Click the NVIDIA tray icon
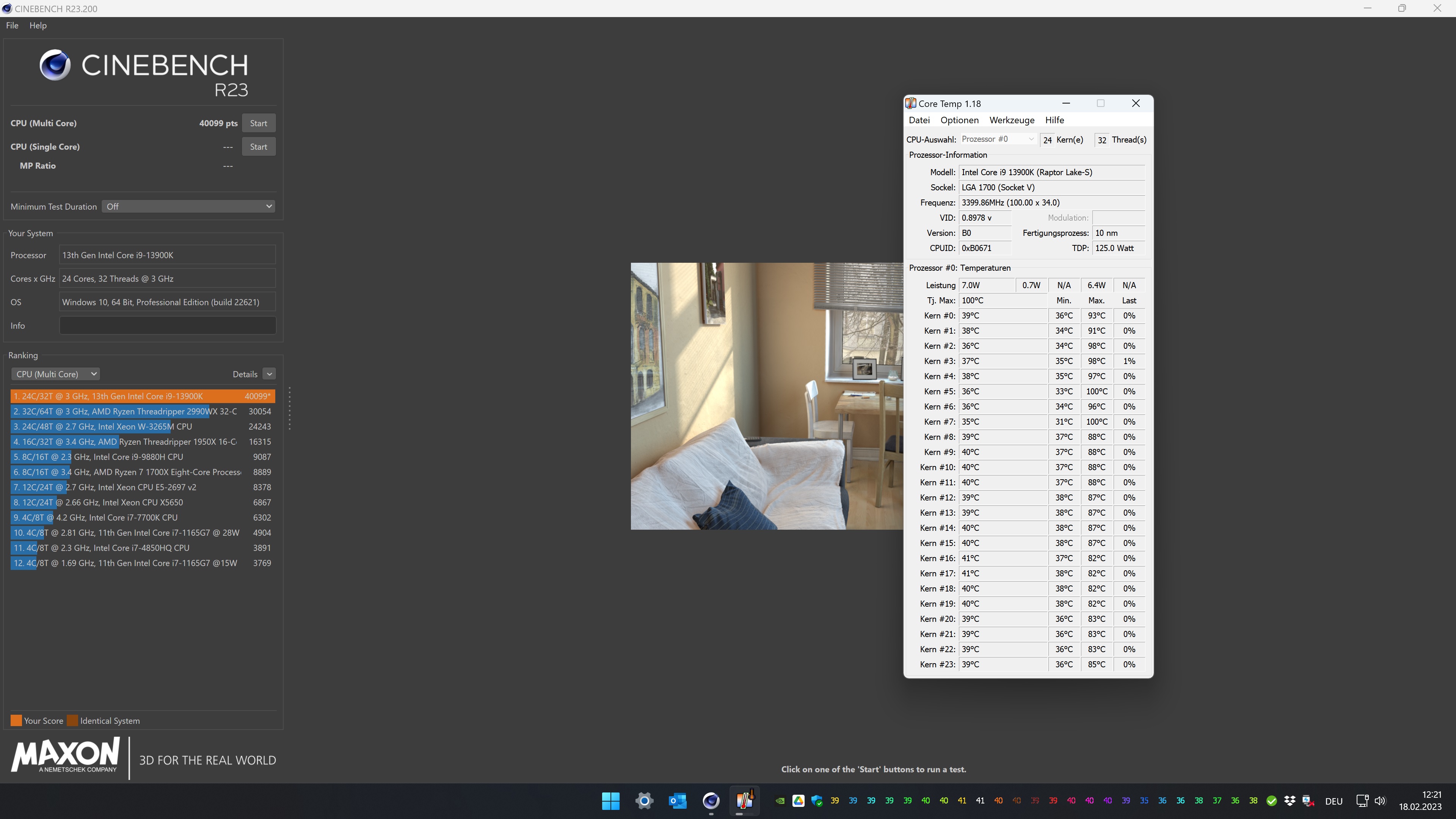Screen dimensions: 1456x819 coord(780,800)
